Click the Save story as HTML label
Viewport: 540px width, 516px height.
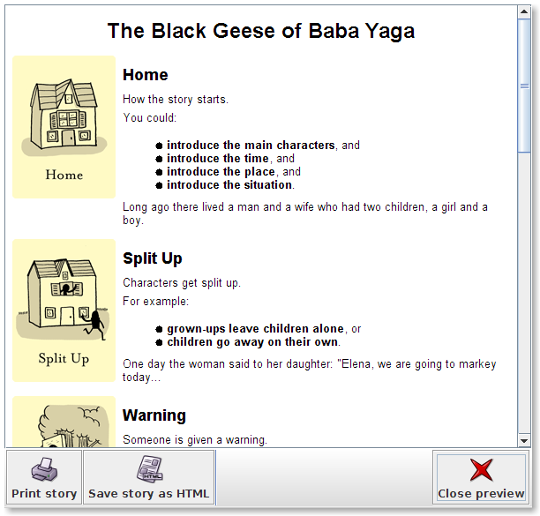point(149,494)
